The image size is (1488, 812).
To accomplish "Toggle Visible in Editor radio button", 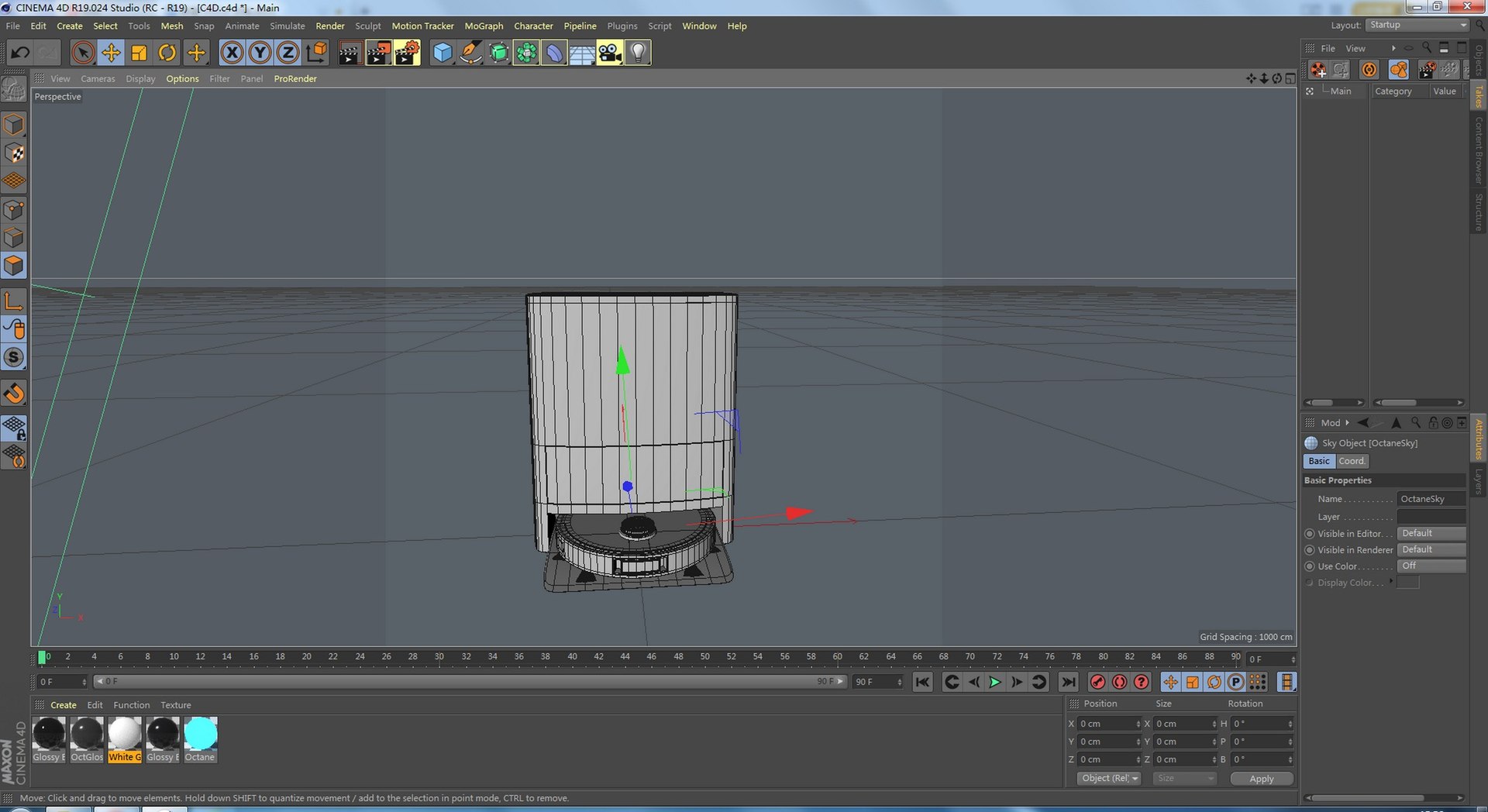I will (x=1310, y=534).
